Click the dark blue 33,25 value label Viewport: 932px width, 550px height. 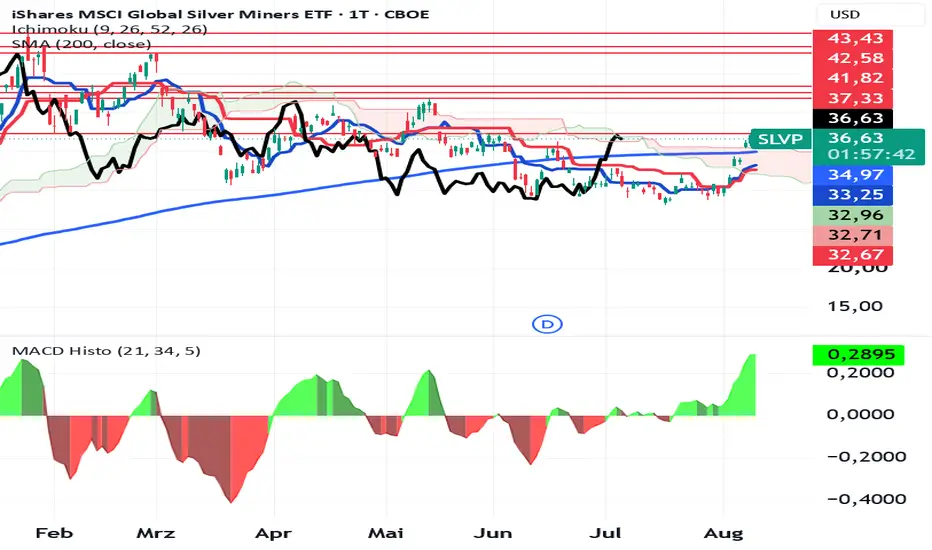tap(852, 195)
